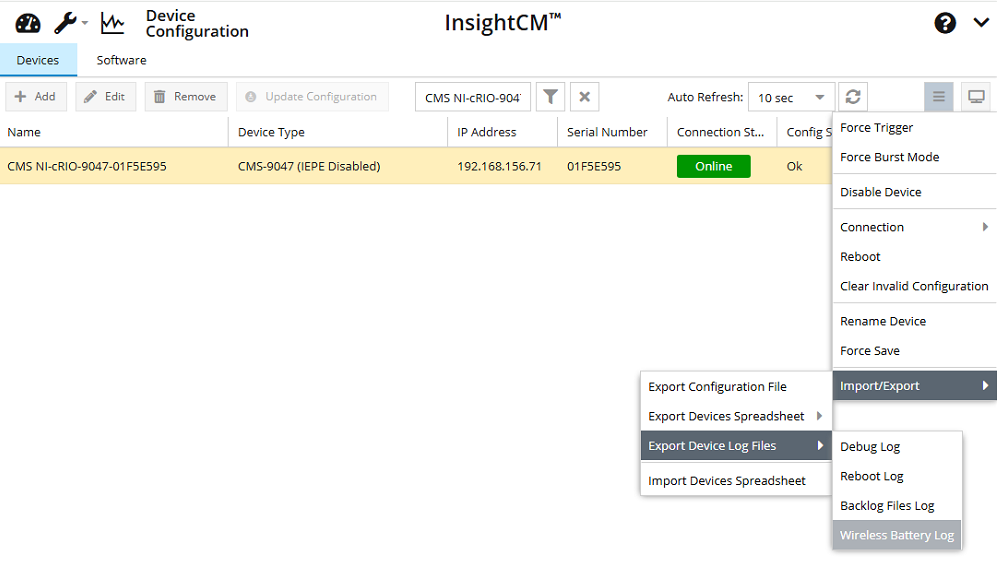Screen dimensions: 997x573
Task: Sort by the Connection Status column header
Action: (x=720, y=132)
